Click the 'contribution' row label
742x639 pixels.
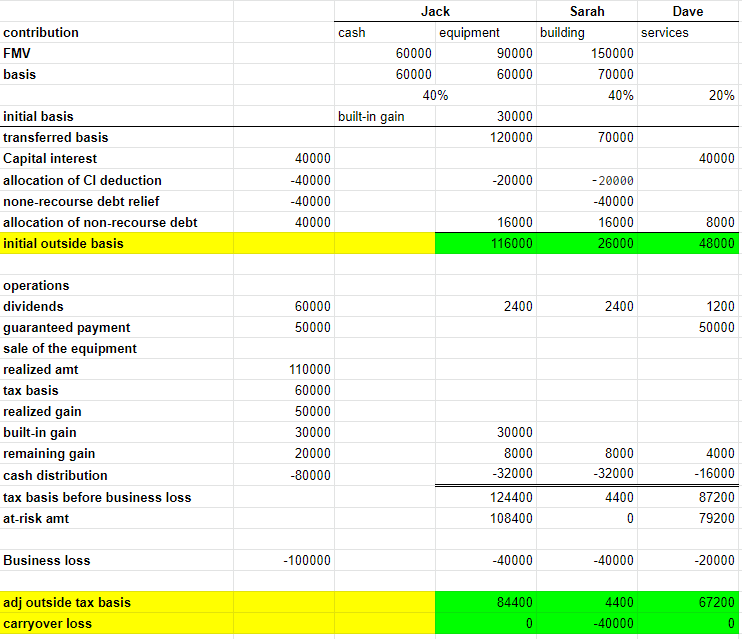click(x=41, y=33)
